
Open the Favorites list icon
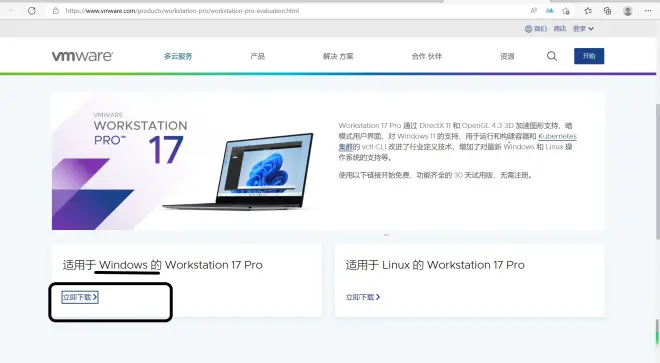tap(588, 11)
